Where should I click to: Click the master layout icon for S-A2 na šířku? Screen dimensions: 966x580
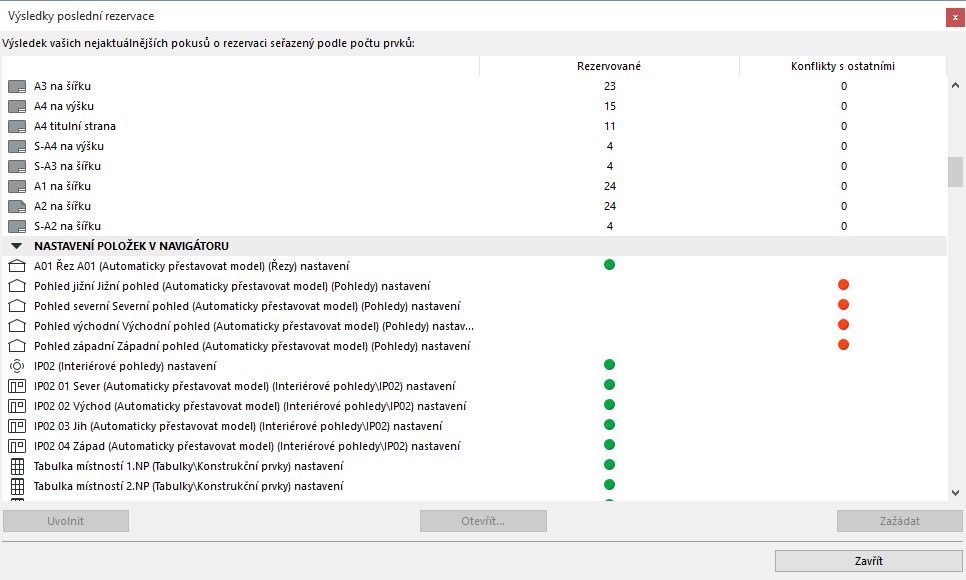pyautogui.click(x=16, y=226)
